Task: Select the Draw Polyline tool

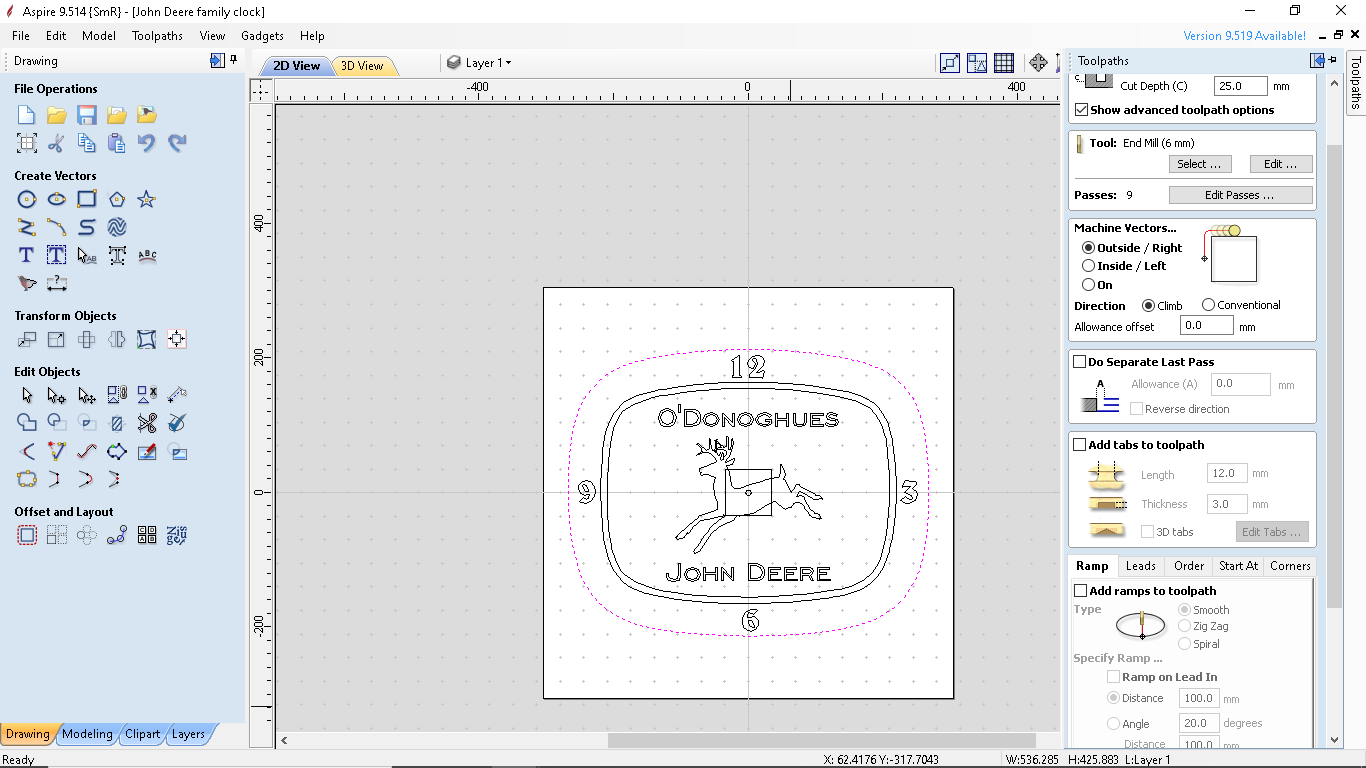Action: (27, 227)
